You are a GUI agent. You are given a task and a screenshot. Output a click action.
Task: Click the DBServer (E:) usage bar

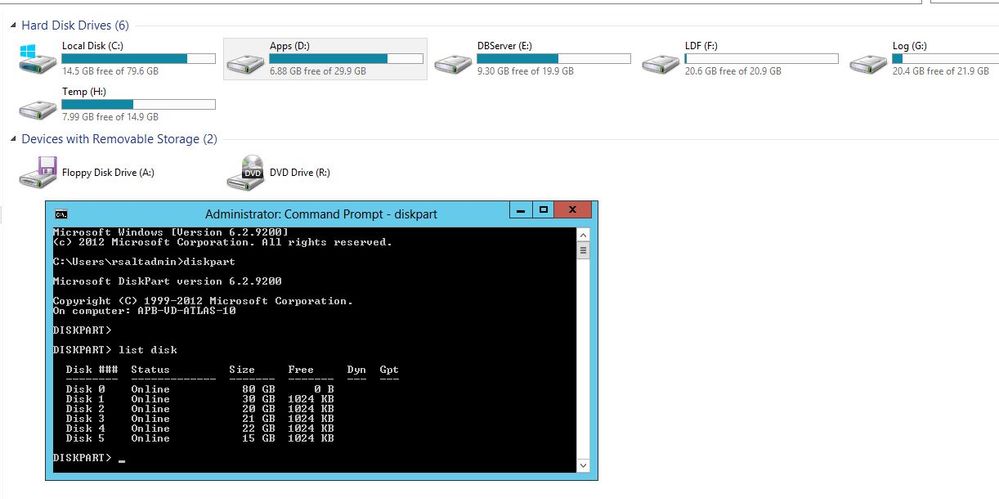[x=554, y=59]
